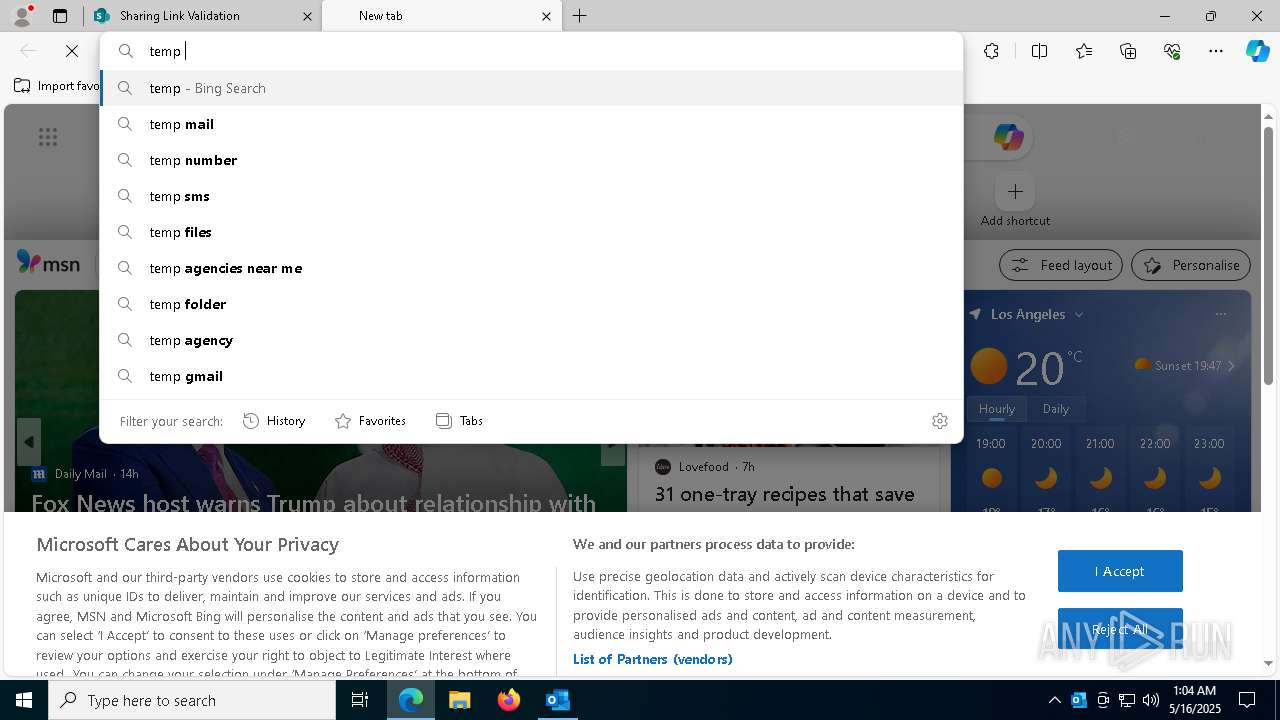Choose 'temp agency' suggestion
The image size is (1280, 720).
tap(531, 340)
